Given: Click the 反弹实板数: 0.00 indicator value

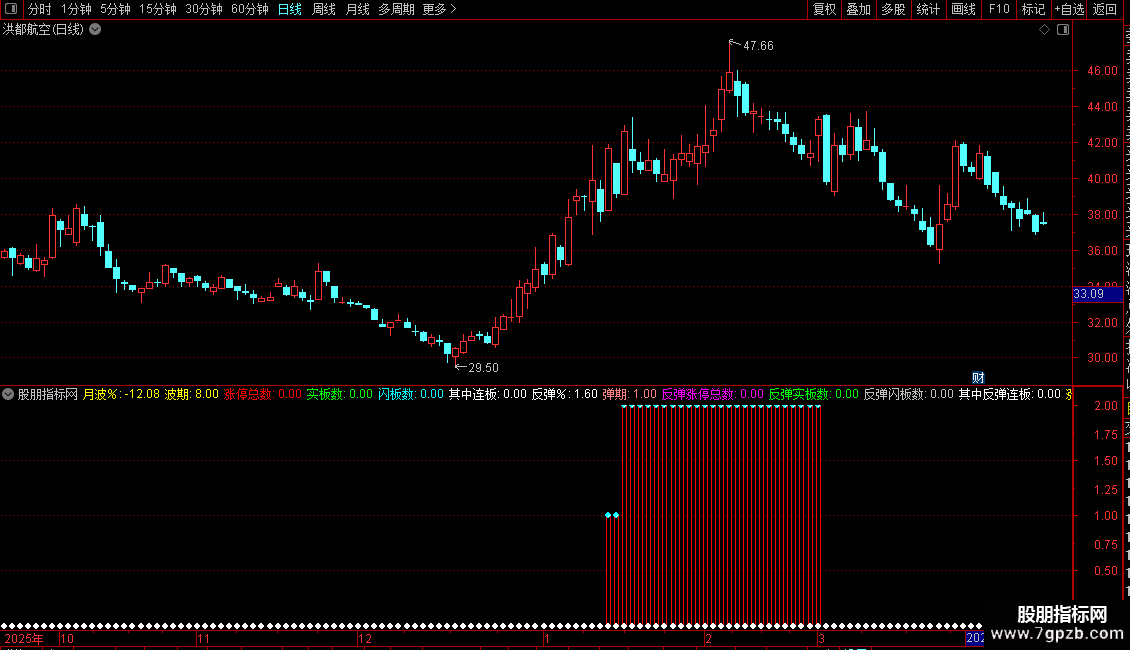Looking at the screenshot, I should (x=814, y=394).
